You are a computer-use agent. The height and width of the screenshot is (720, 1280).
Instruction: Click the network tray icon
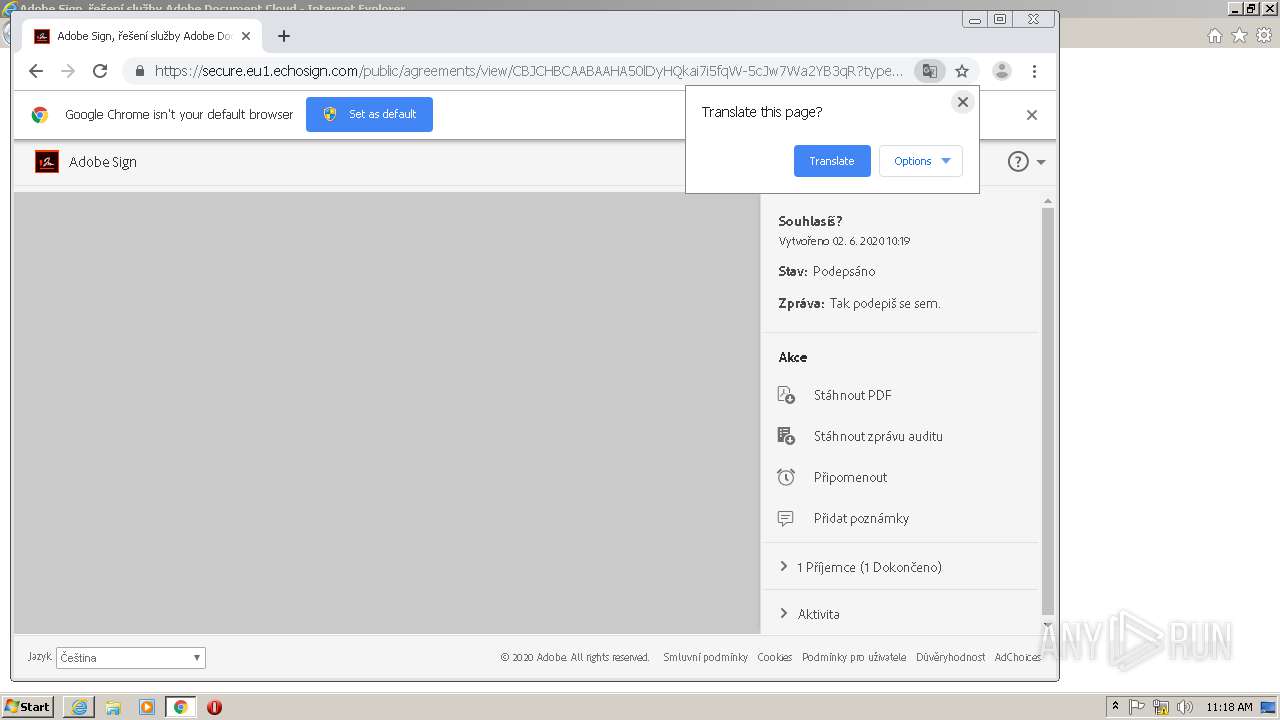point(1161,707)
